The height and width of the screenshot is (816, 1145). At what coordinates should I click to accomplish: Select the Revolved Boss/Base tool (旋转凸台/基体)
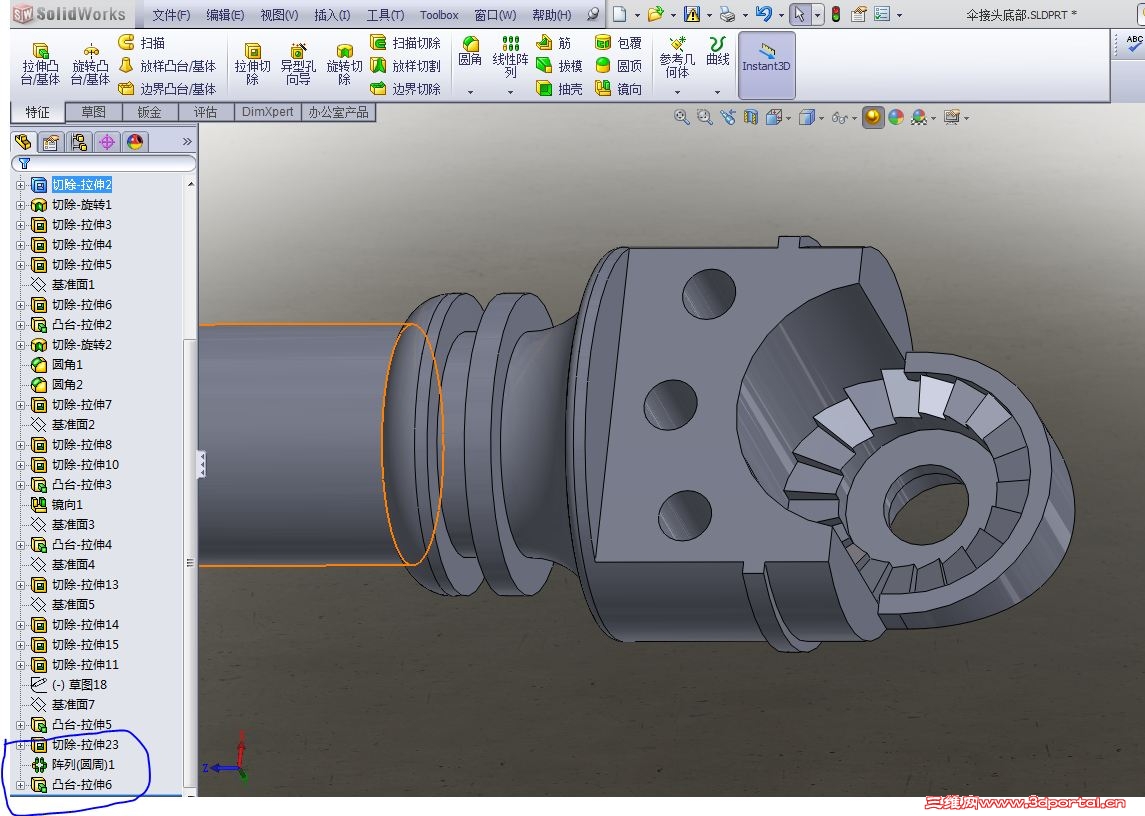pyautogui.click(x=90, y=64)
